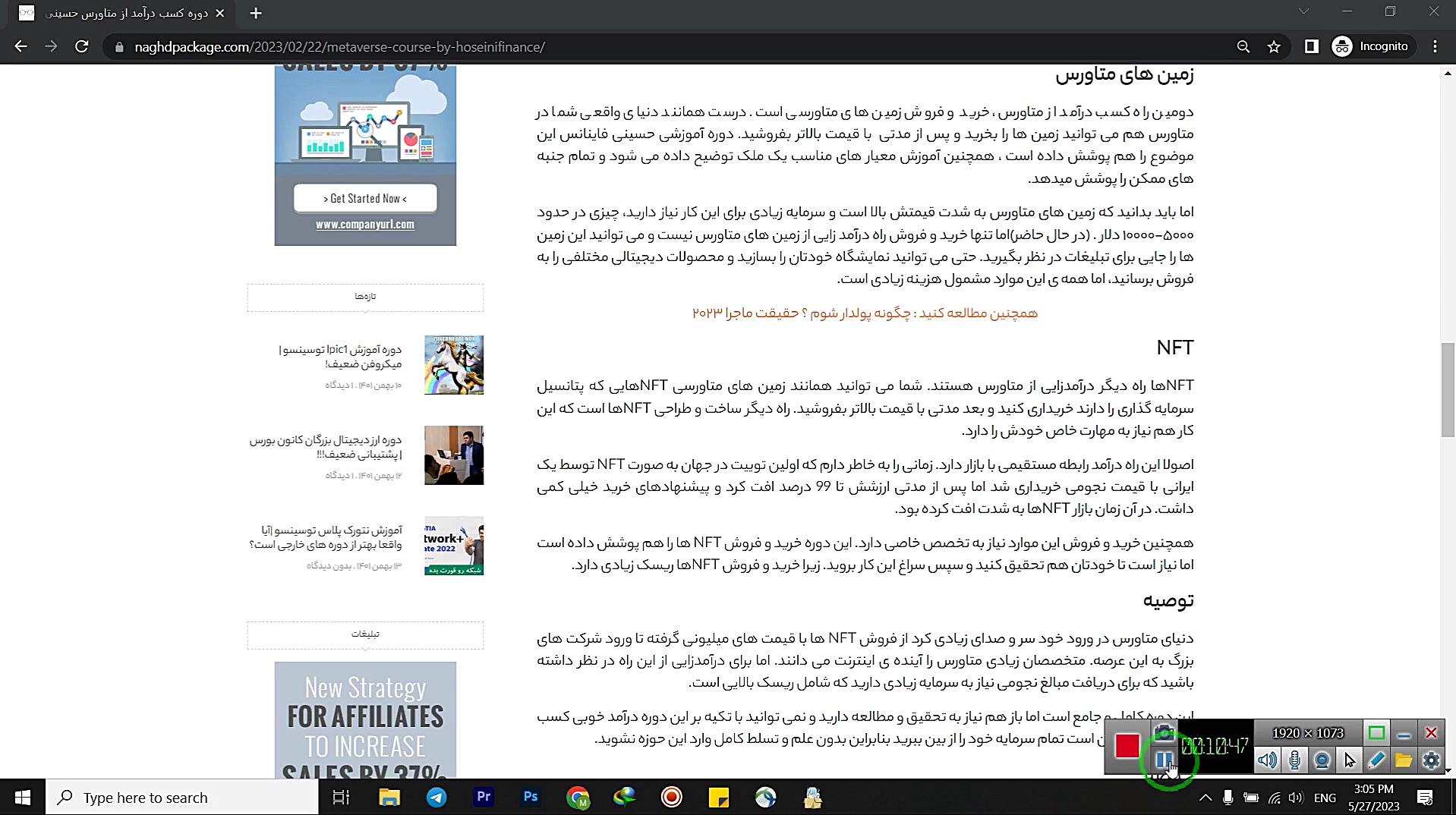1456x815 pixels.
Task: Open the Windows notification center
Action: tap(1425, 798)
